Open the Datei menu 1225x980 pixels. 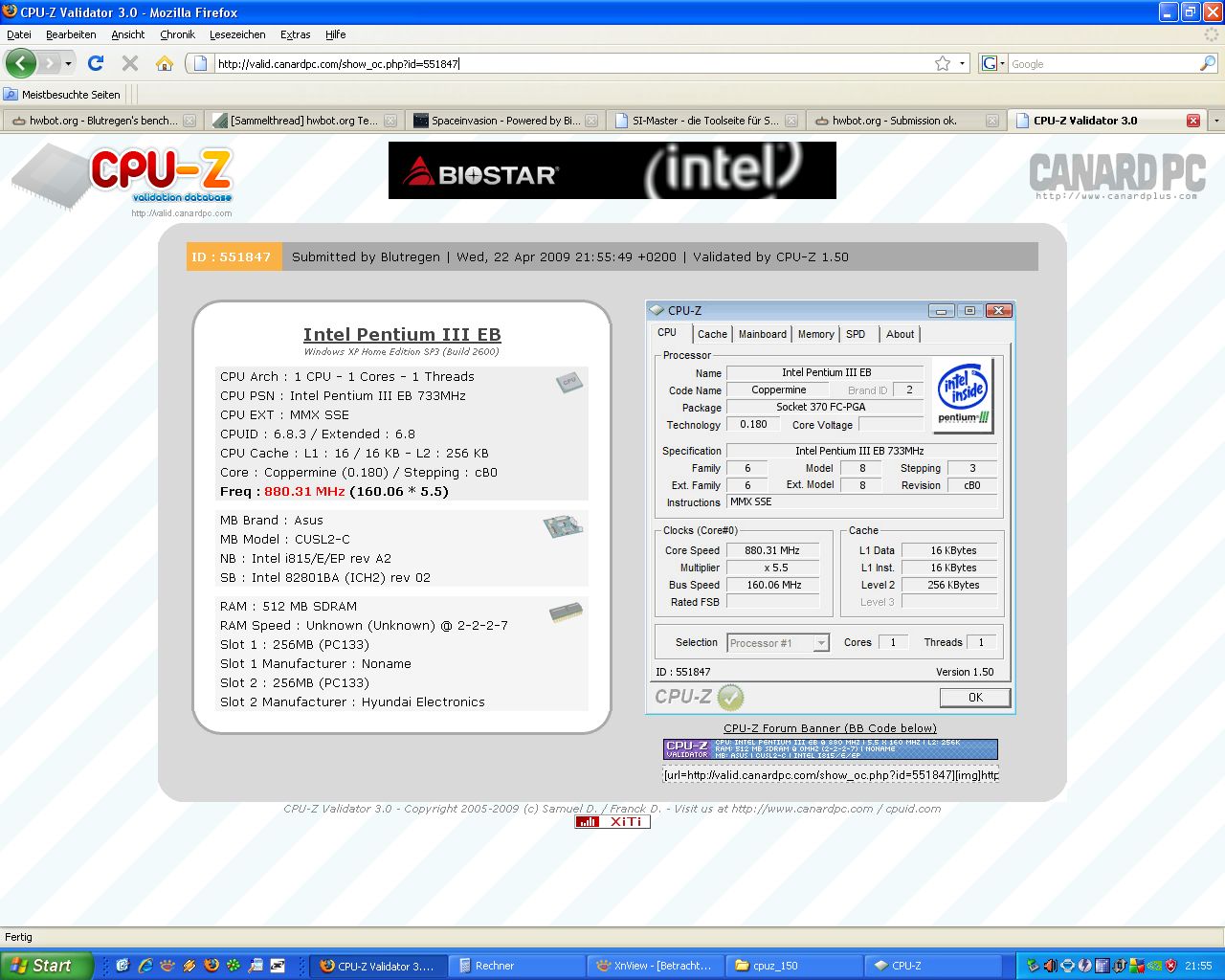coord(19,34)
